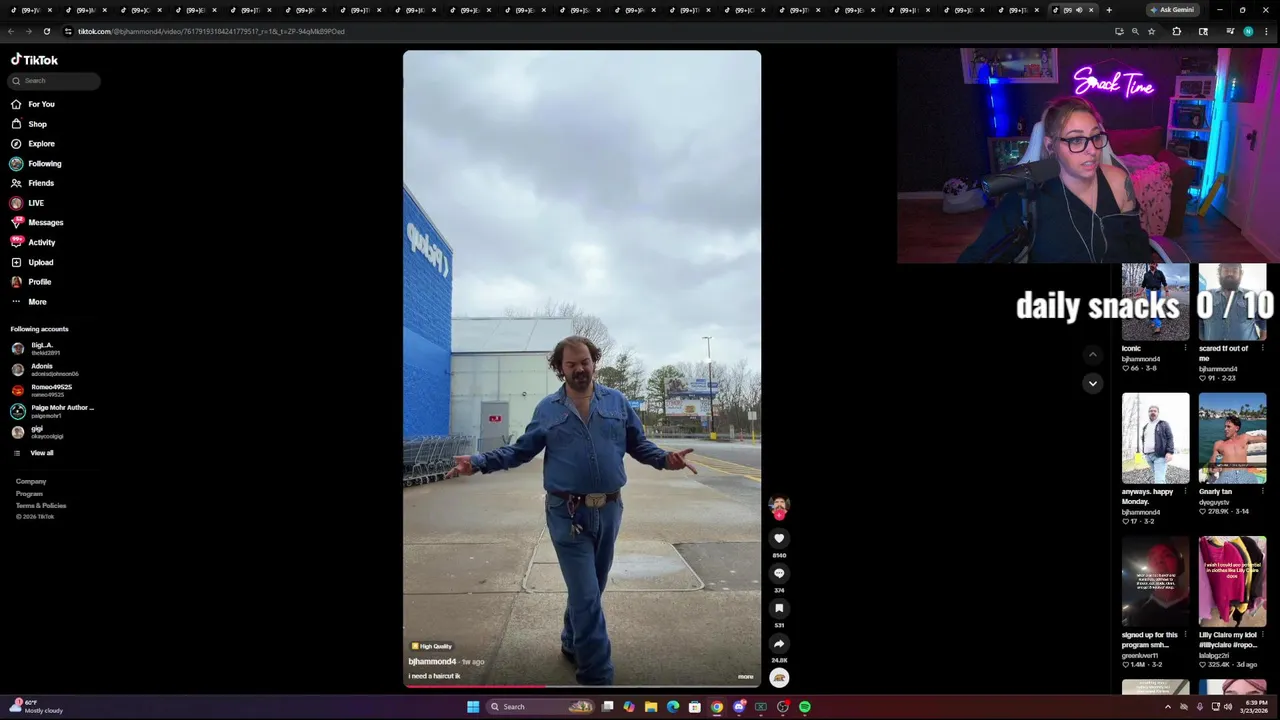This screenshot has height=720, width=1280.
Task: Click the High Quality badge
Action: point(432,646)
